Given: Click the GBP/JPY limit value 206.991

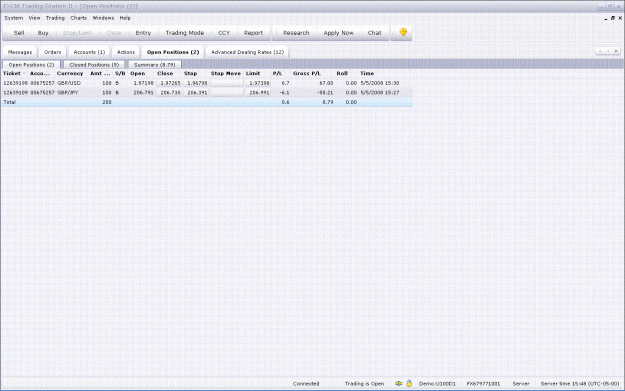Looking at the screenshot, I should click(259, 92).
